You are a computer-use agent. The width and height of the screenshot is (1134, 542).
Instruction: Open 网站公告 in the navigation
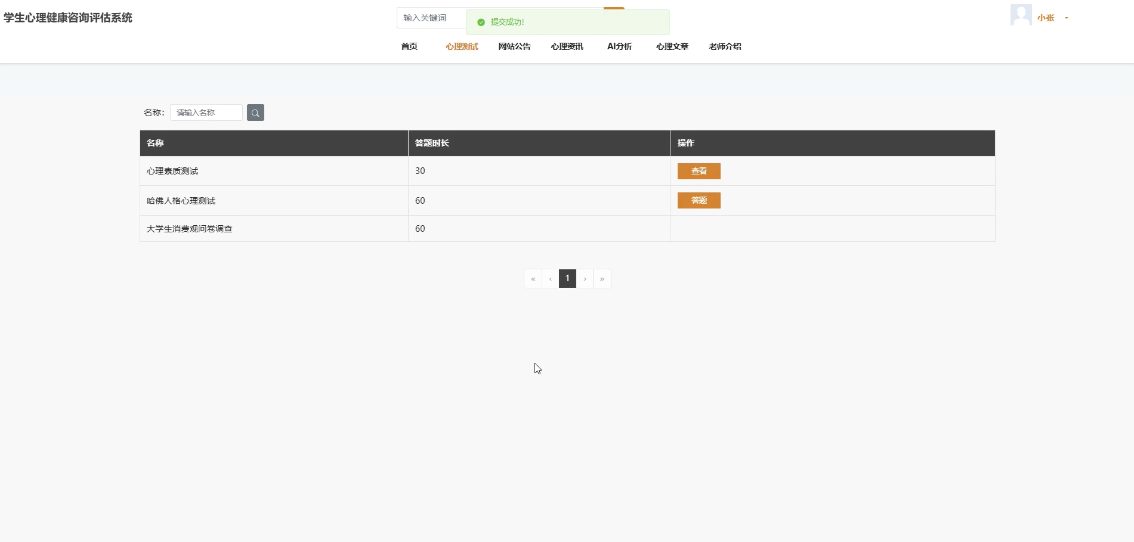click(x=514, y=46)
